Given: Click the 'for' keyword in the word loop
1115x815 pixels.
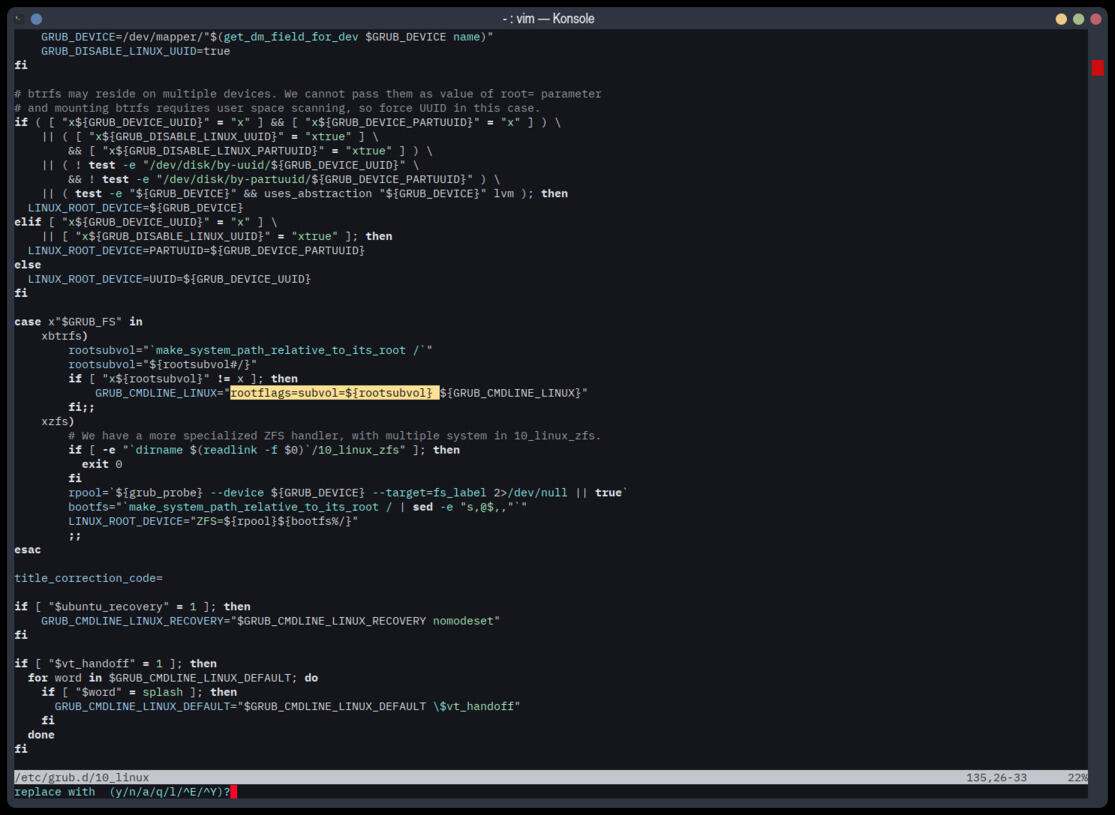Looking at the screenshot, I should tap(38, 677).
